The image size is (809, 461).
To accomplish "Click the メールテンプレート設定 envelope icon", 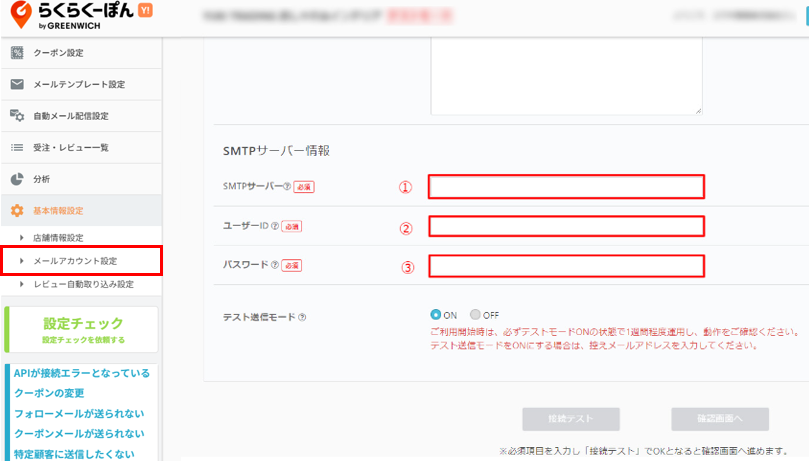I will pos(16,85).
